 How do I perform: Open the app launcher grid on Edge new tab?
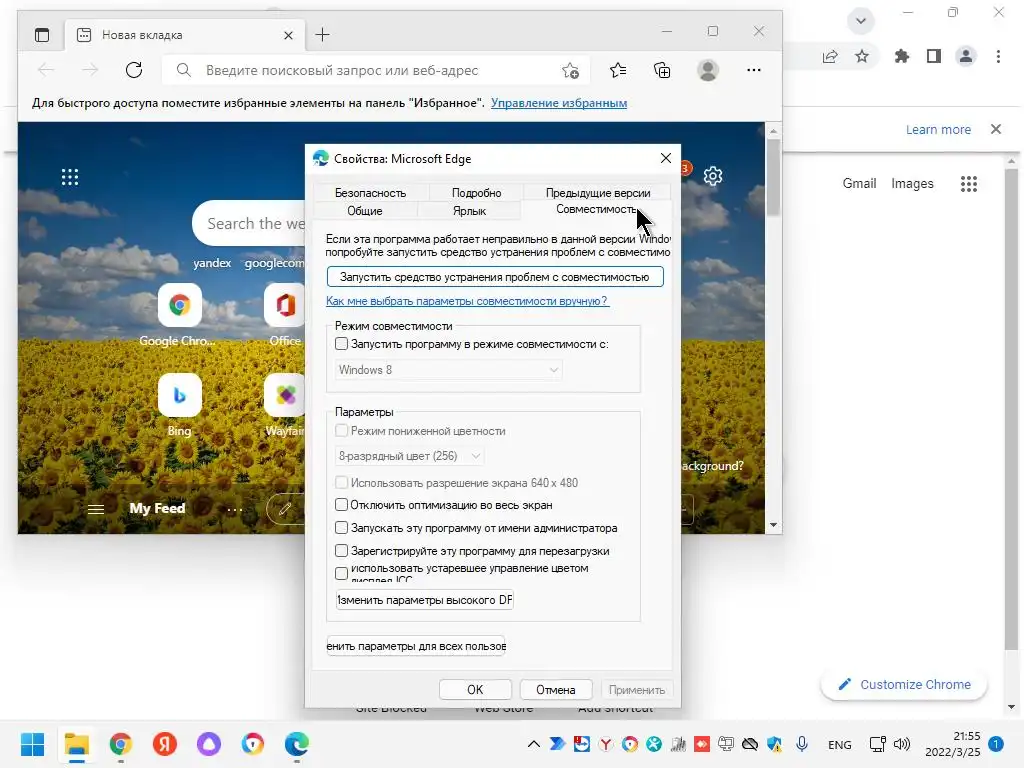pos(70,177)
